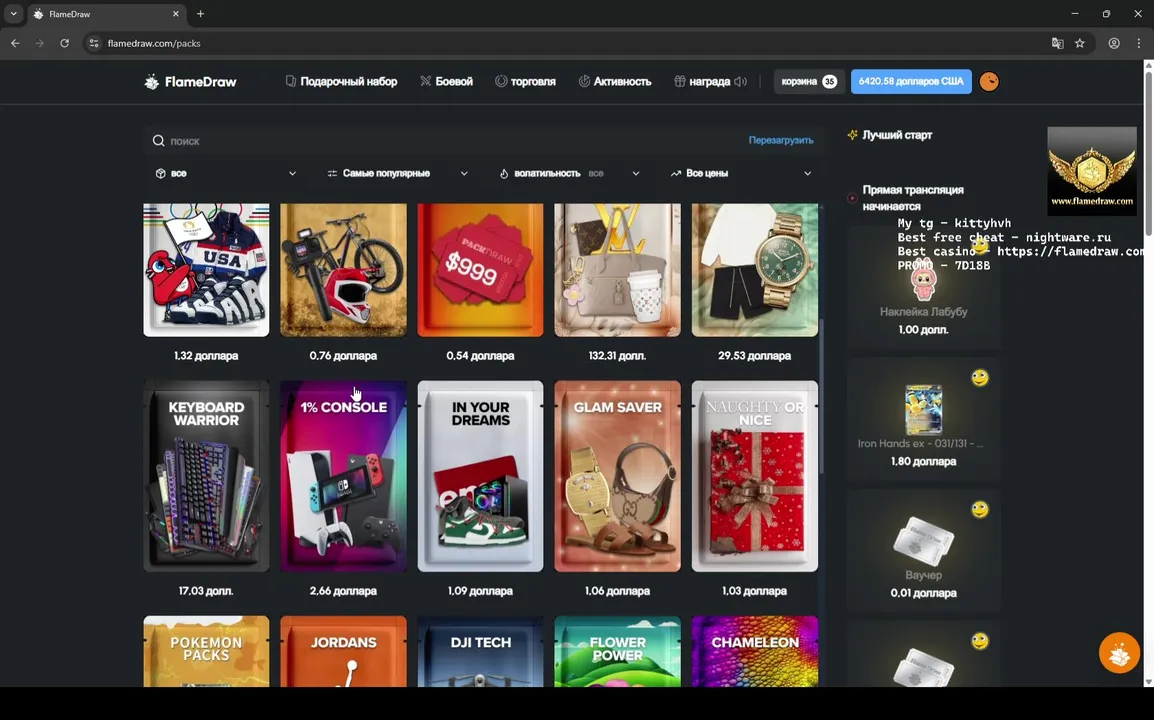Click the Лучший старт heading

tap(897, 135)
